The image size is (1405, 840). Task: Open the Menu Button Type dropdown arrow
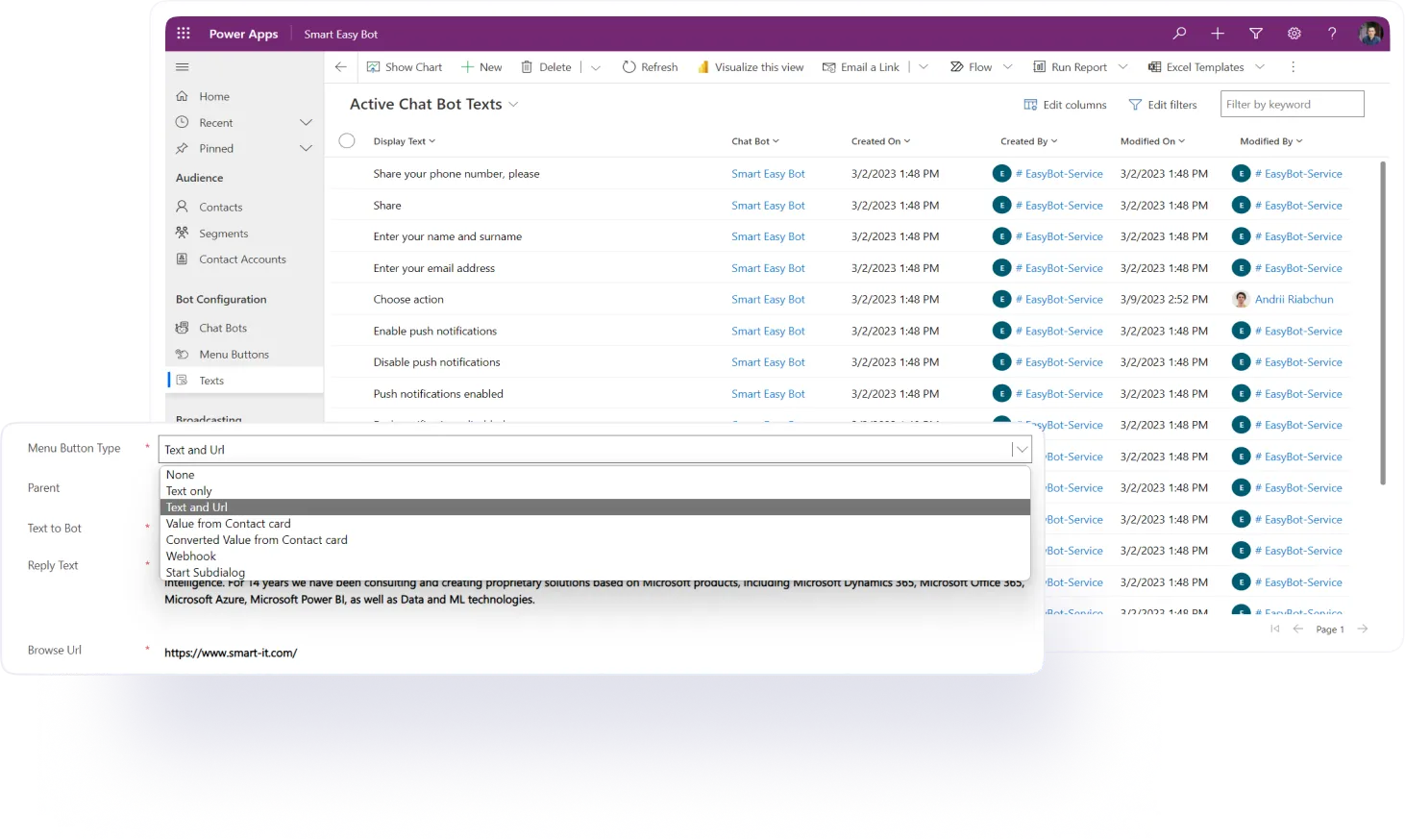pyautogui.click(x=1022, y=450)
